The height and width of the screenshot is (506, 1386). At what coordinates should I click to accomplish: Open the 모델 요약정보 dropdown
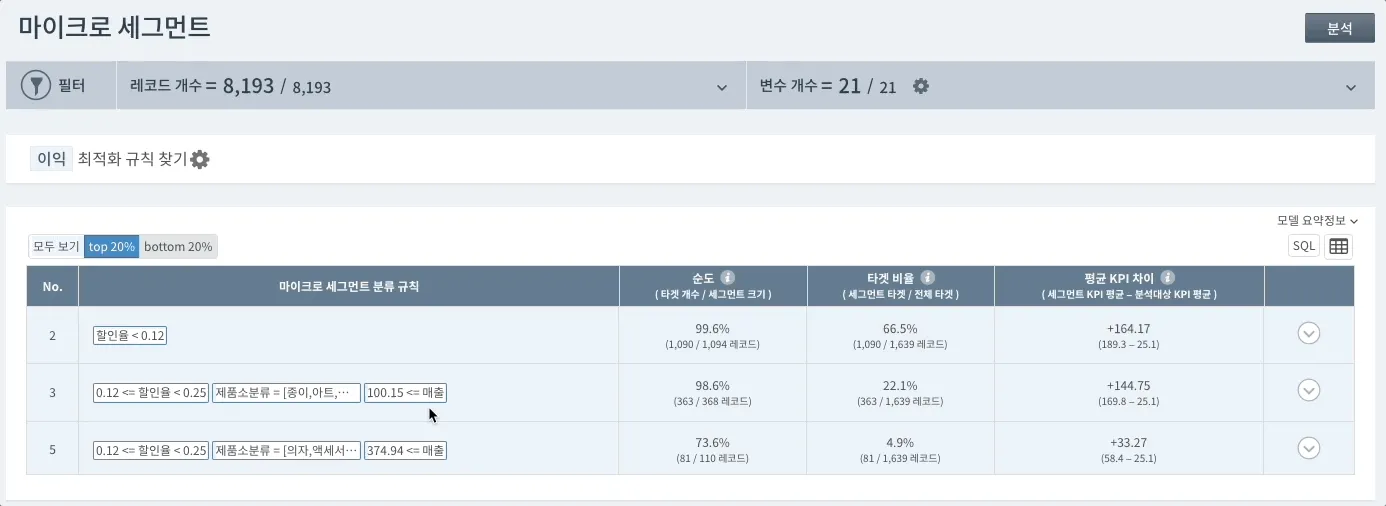(x=1317, y=220)
